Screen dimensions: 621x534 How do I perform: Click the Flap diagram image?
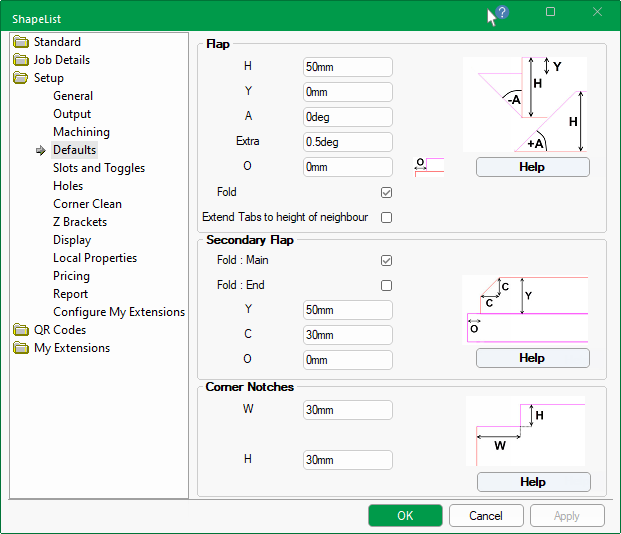[525, 104]
